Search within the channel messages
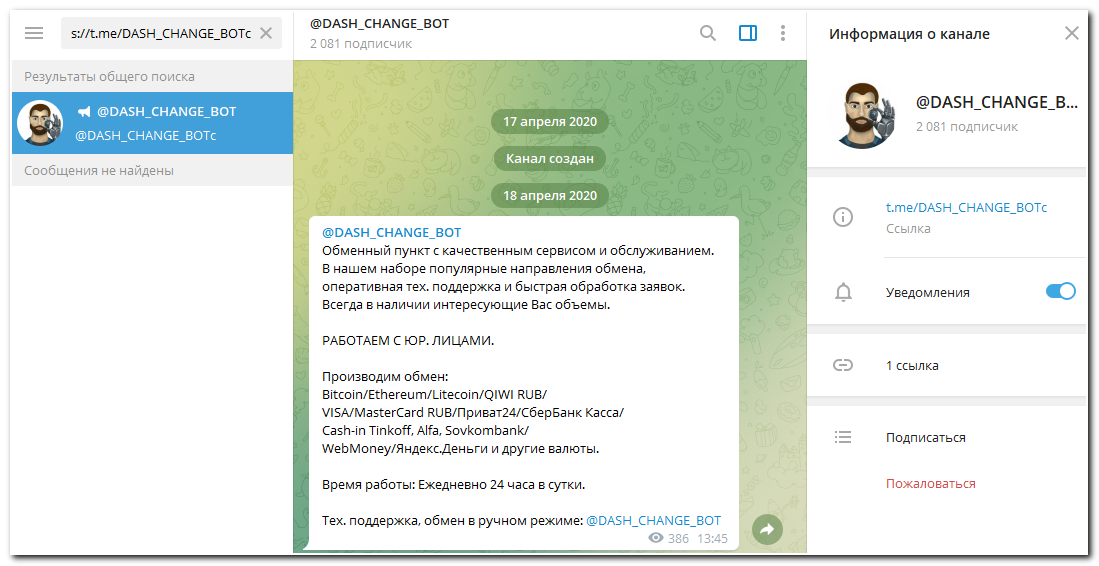 [x=708, y=33]
